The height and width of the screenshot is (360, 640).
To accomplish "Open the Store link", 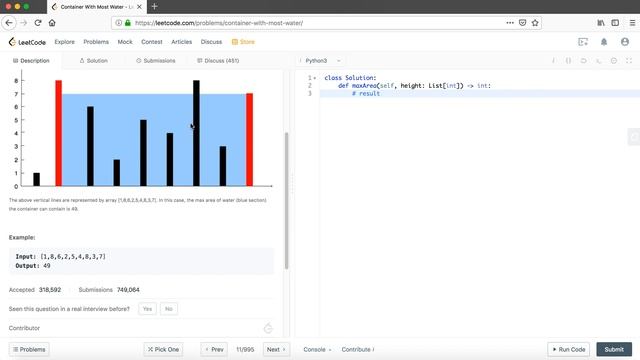I will point(243,42).
